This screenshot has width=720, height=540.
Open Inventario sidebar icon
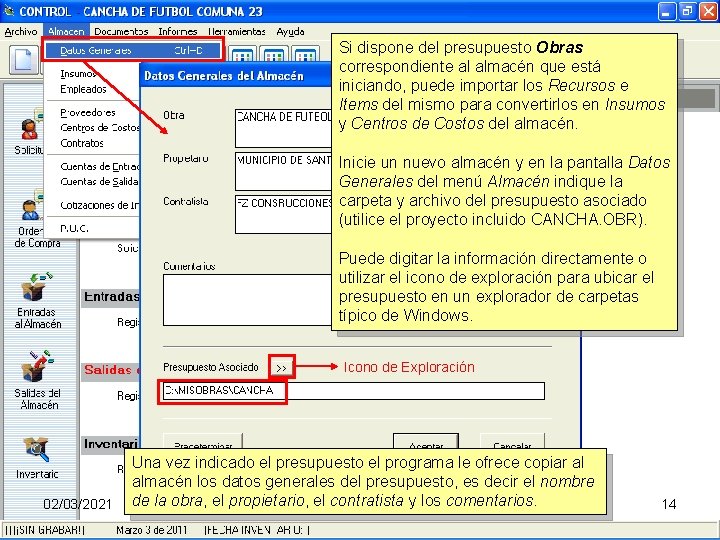tap(37, 458)
